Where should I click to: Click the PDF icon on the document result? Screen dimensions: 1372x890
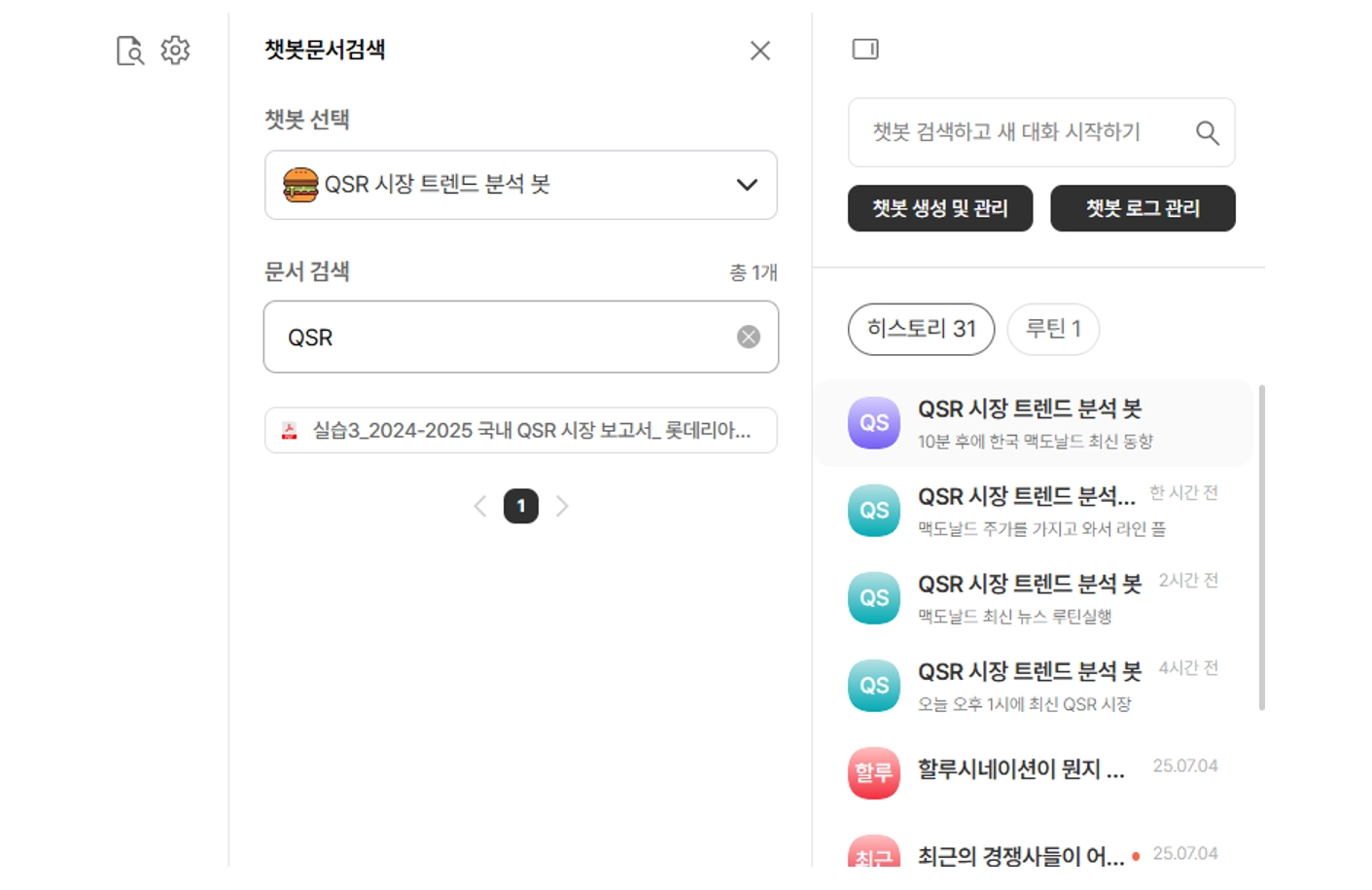290,431
